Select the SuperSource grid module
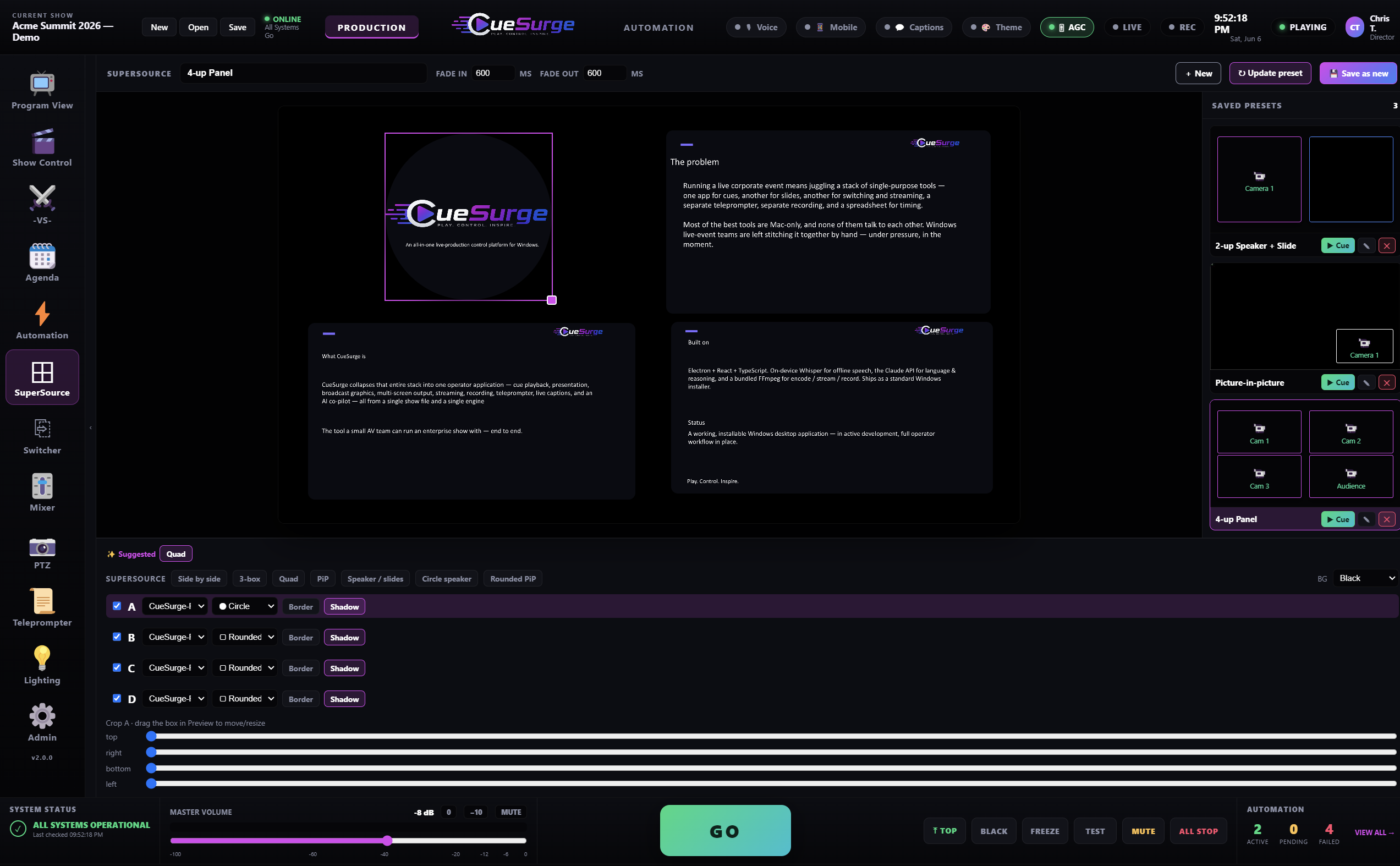1400x866 pixels. 42,377
